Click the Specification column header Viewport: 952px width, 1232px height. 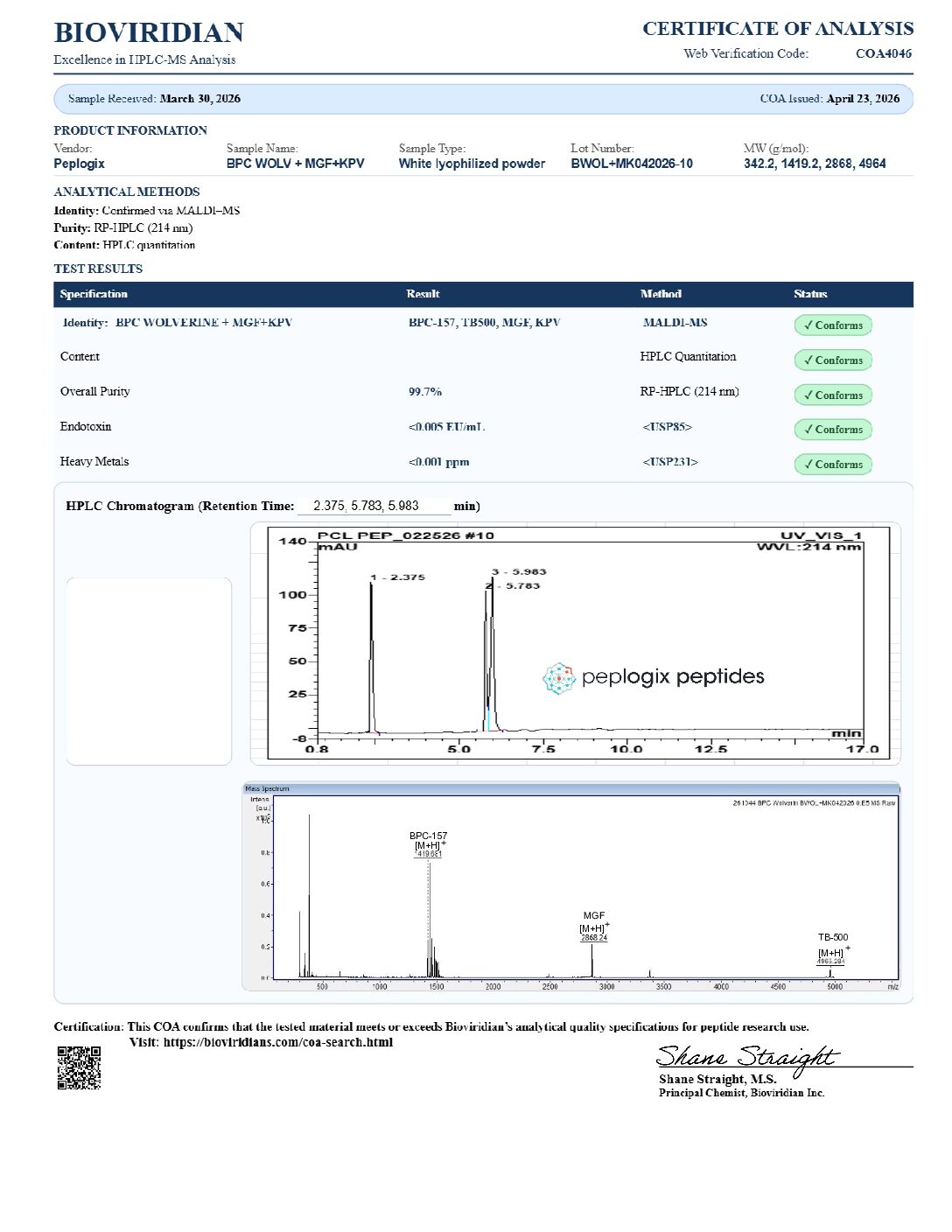click(x=94, y=294)
